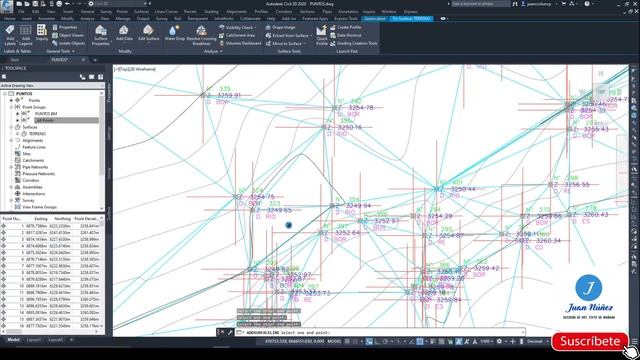The width and height of the screenshot is (640, 360).
Task: Click the Prospector vertical tab
Action: [109, 92]
